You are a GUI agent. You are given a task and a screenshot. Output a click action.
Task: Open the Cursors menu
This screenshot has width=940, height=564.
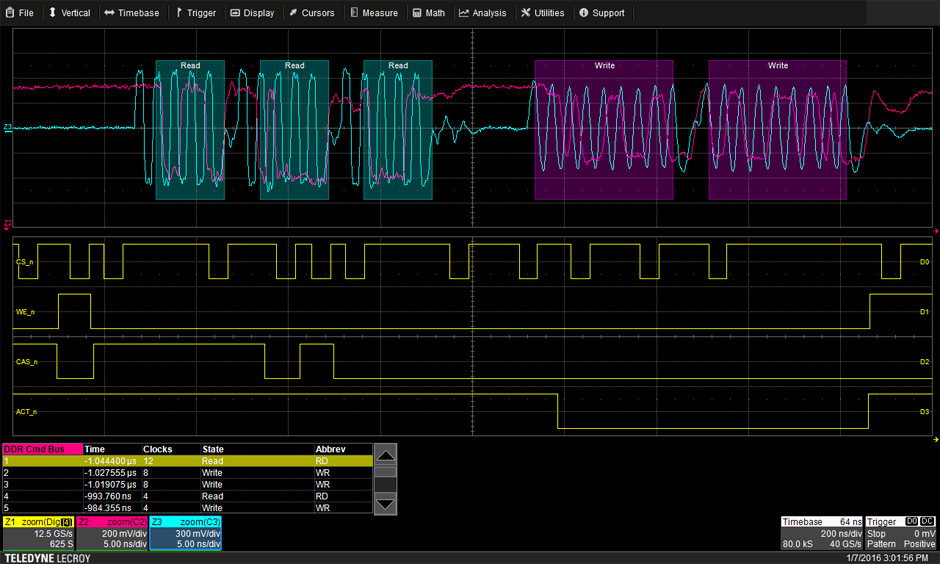312,13
